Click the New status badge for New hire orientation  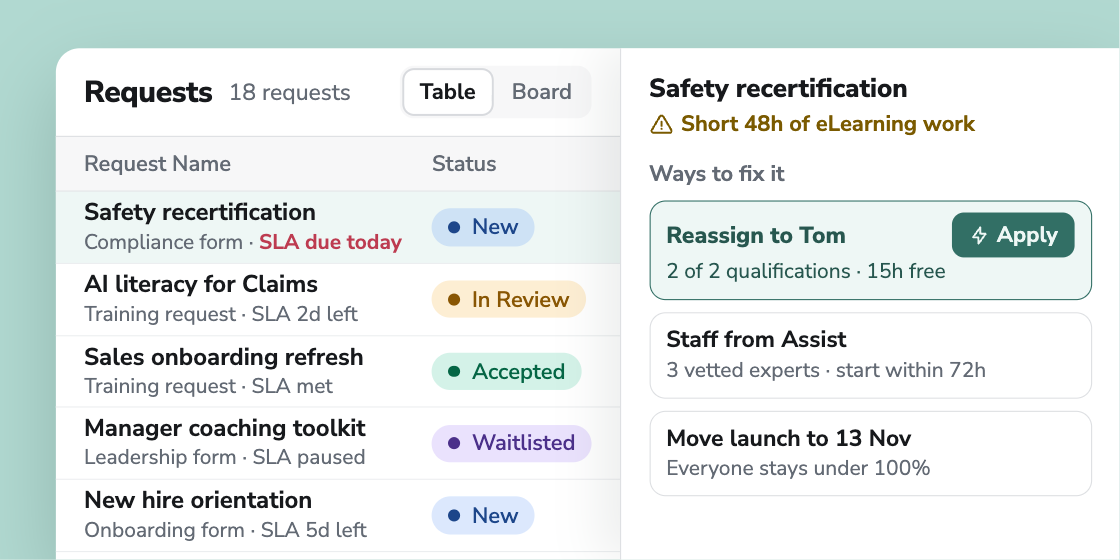click(x=483, y=515)
